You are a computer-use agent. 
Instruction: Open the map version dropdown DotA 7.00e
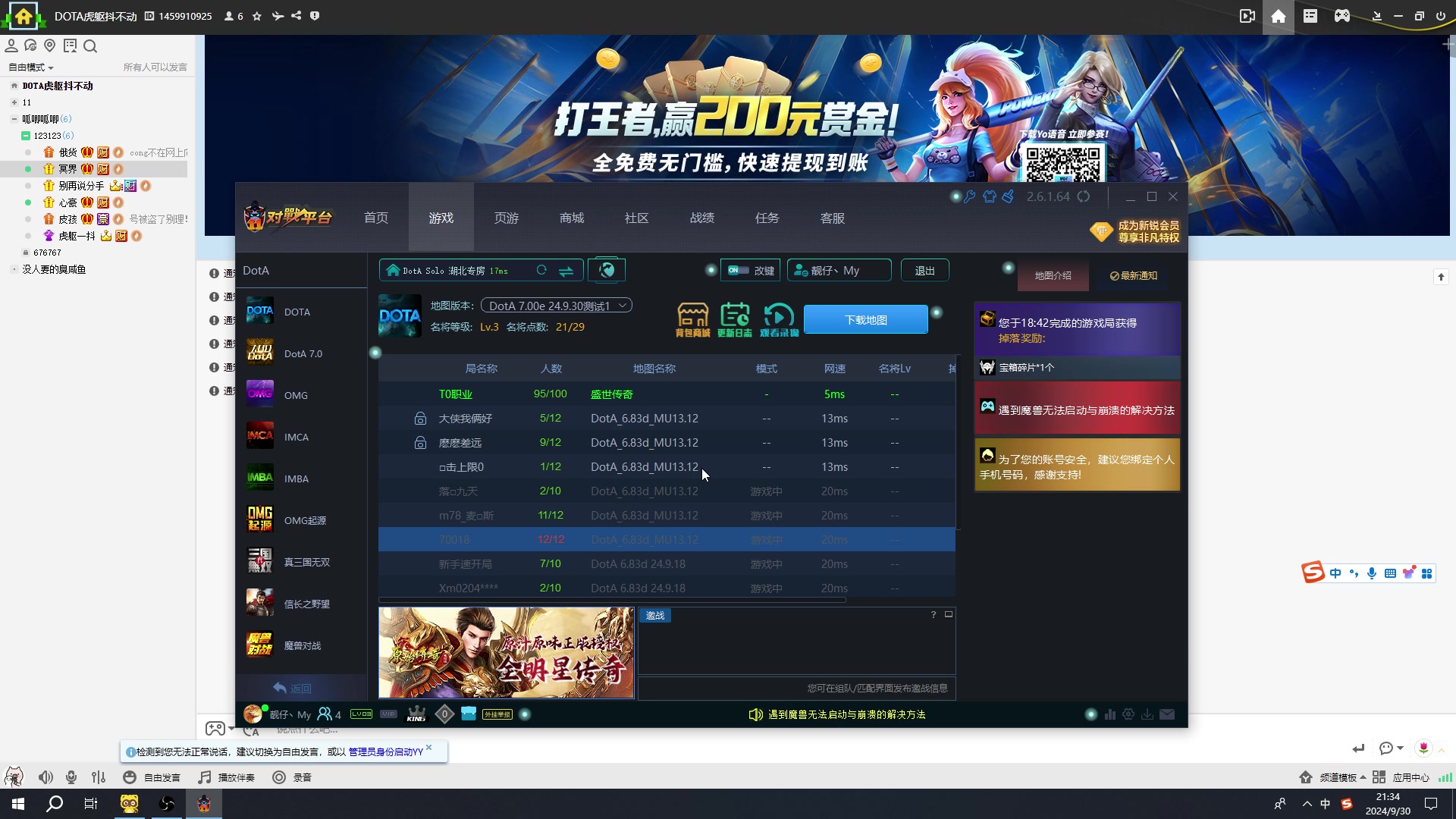[x=556, y=306]
